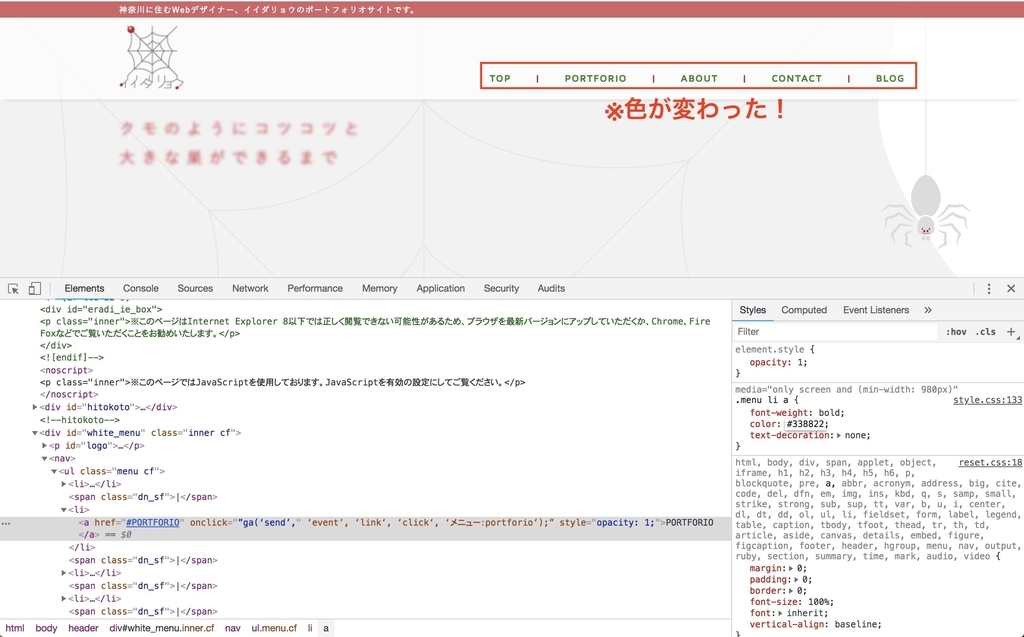Viewport: 1024px width, 637px height.
Task: Select body in breadcrumb bar
Action: (x=46, y=628)
